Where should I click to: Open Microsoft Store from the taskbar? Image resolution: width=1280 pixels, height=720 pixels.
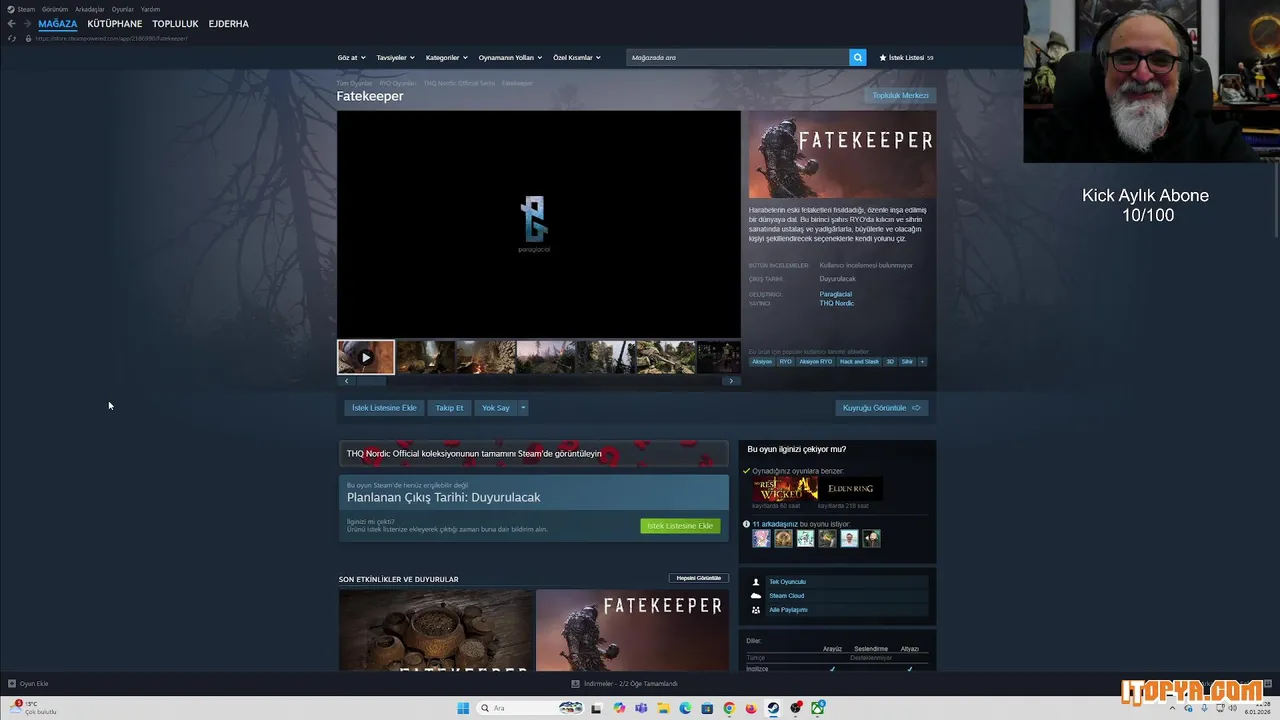point(707,708)
